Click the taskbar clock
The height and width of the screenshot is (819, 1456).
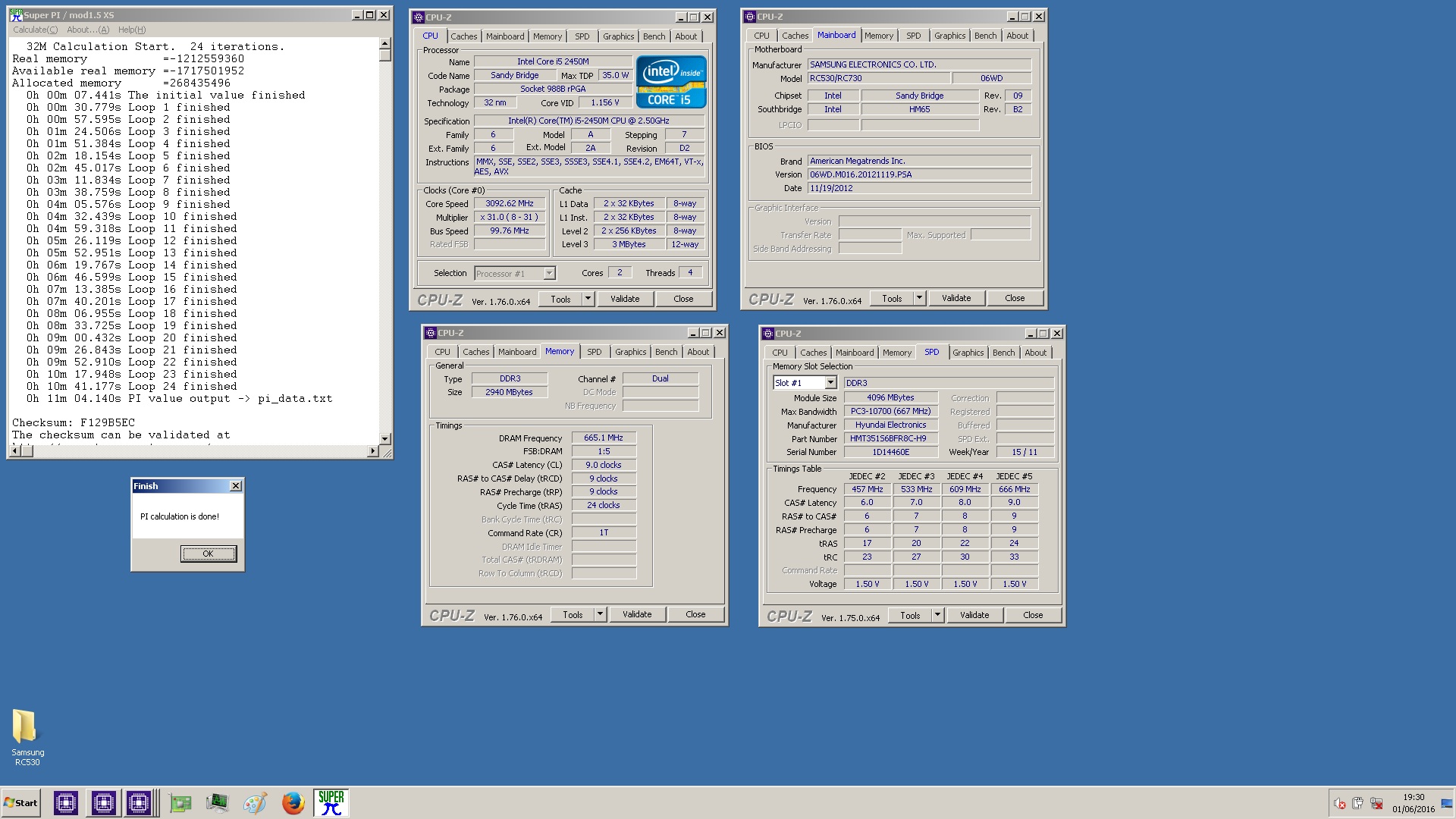click(1413, 803)
